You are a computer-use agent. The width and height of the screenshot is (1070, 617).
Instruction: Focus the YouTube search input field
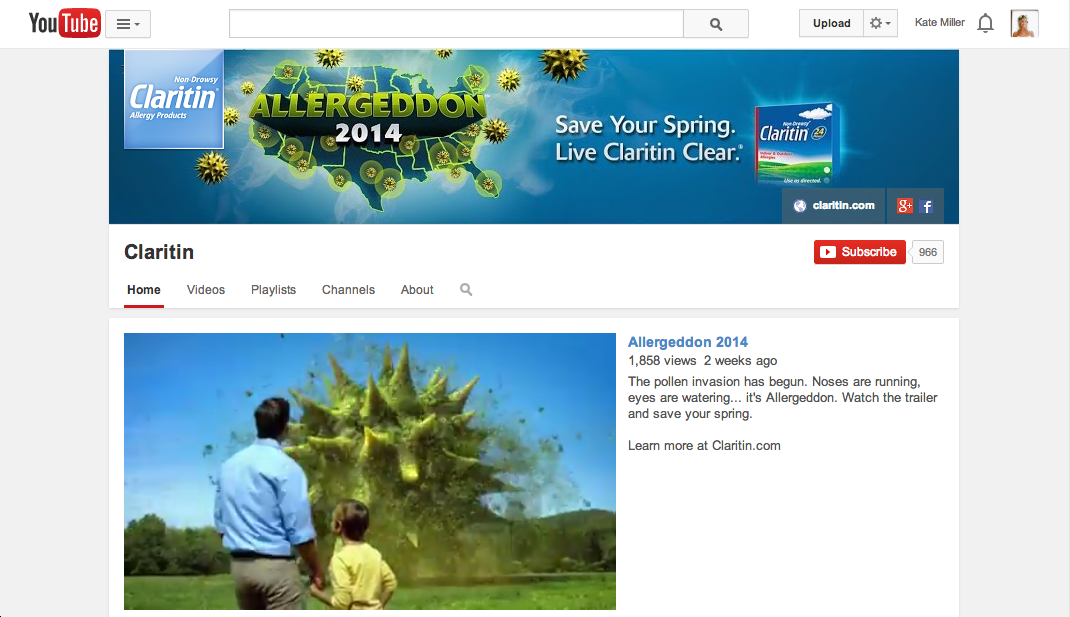456,24
